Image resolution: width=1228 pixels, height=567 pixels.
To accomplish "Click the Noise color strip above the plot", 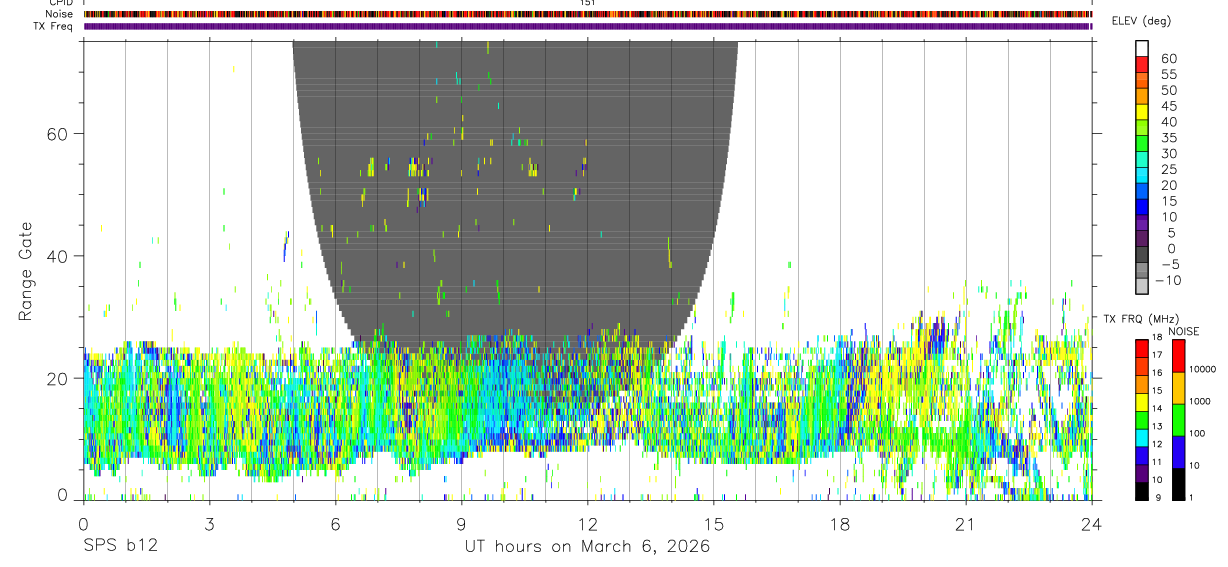I will (588, 14).
